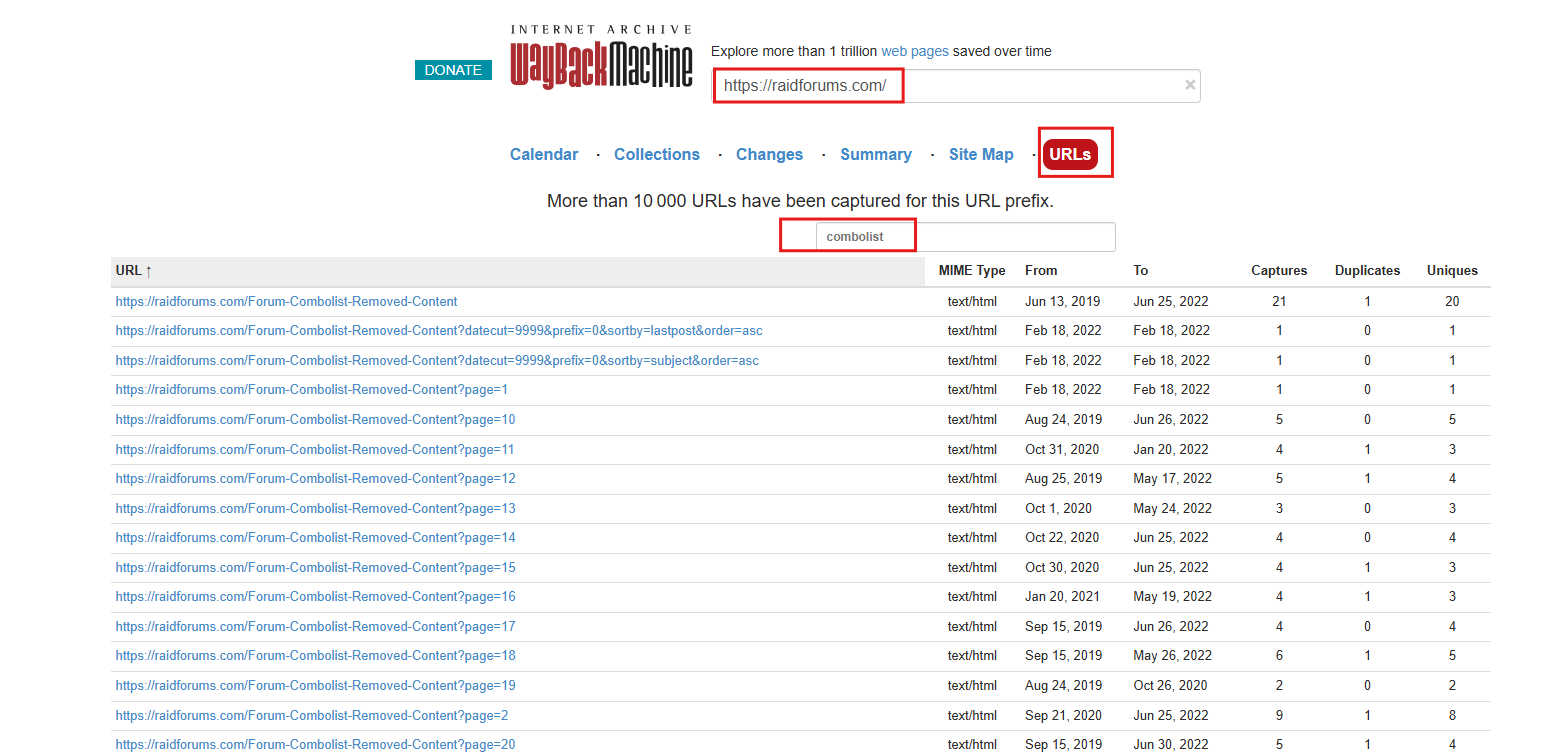Clear the URL search box with X
The width and height of the screenshot is (1564, 753).
pos(1189,85)
